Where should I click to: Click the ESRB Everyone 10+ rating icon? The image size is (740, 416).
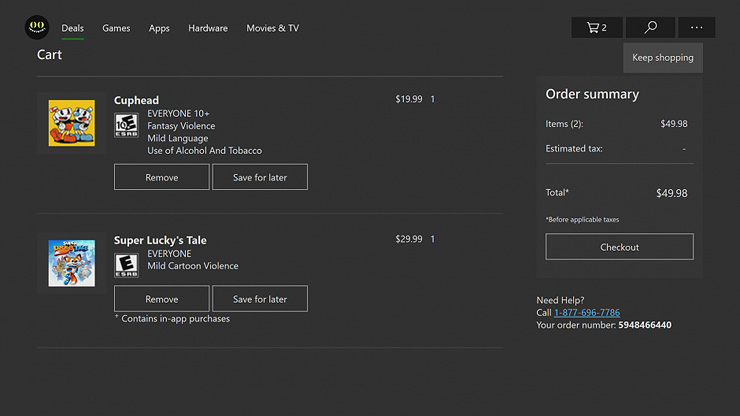click(x=126, y=125)
